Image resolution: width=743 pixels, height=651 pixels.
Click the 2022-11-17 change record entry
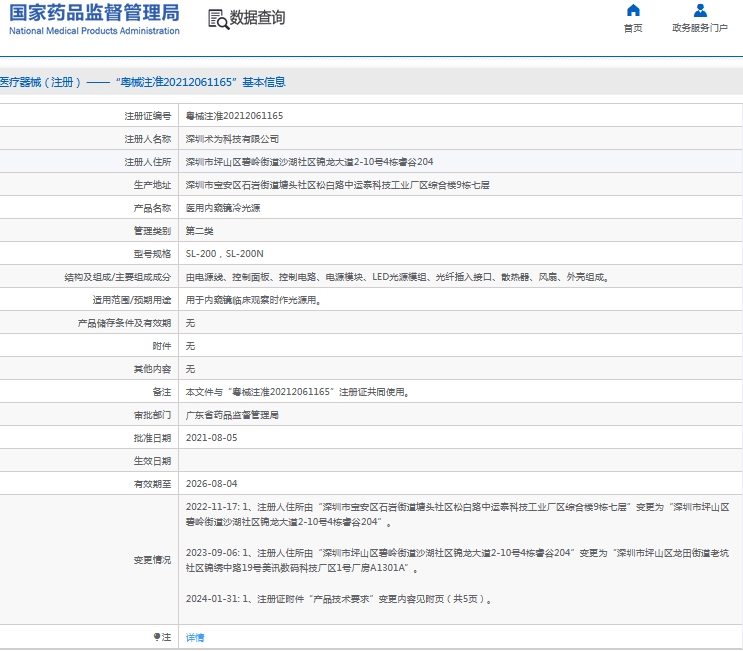click(457, 515)
